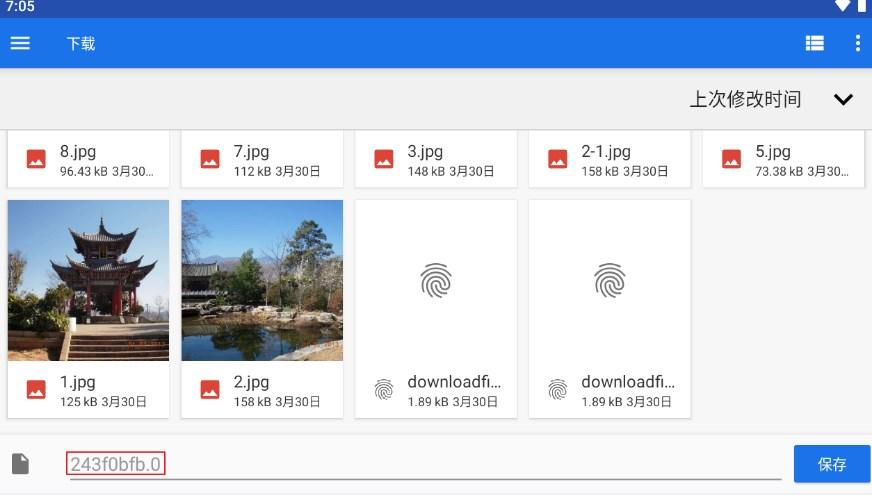Click the document icon left of filename field

[20, 464]
